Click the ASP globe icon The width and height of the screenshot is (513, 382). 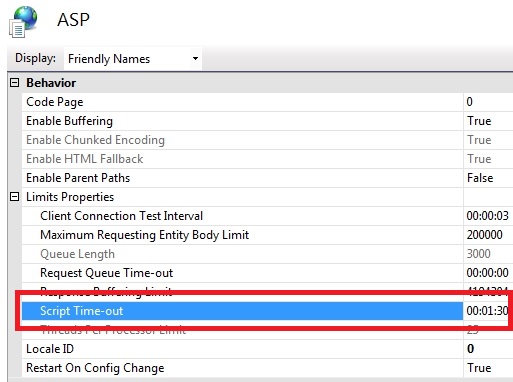tap(23, 22)
